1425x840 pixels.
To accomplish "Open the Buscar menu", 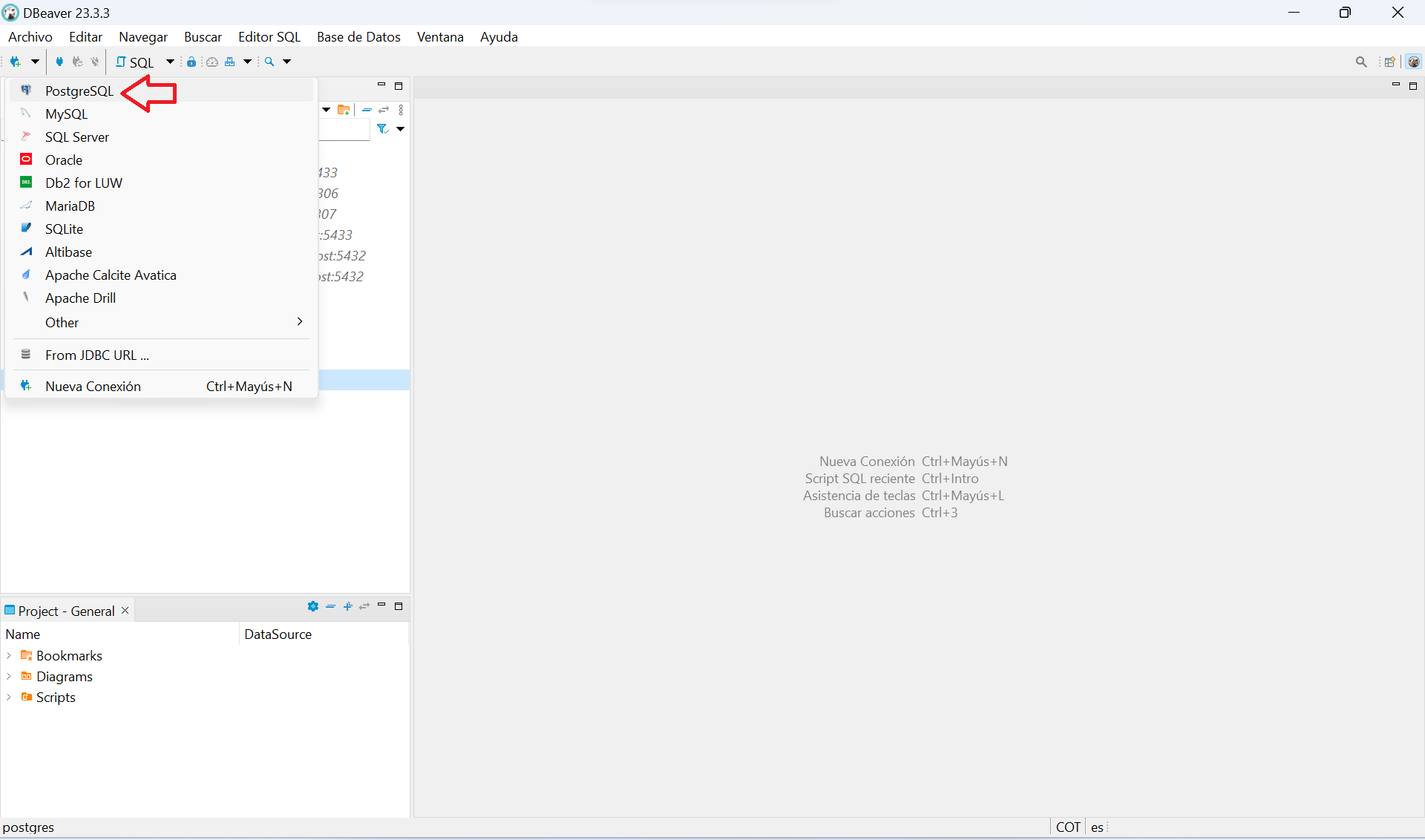I will tap(203, 36).
